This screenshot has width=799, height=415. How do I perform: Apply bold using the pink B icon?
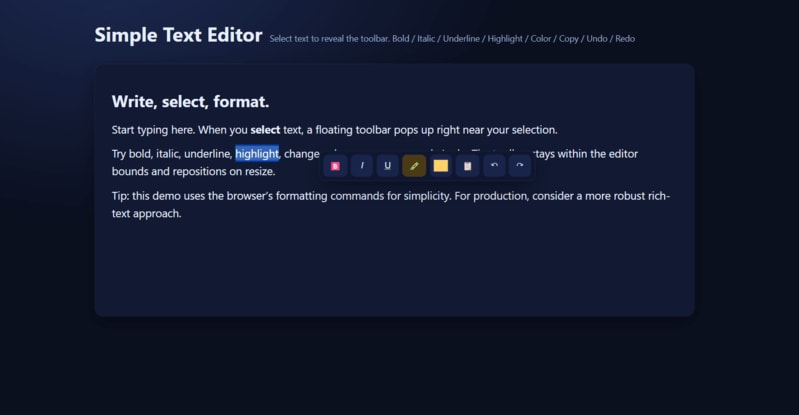335,166
